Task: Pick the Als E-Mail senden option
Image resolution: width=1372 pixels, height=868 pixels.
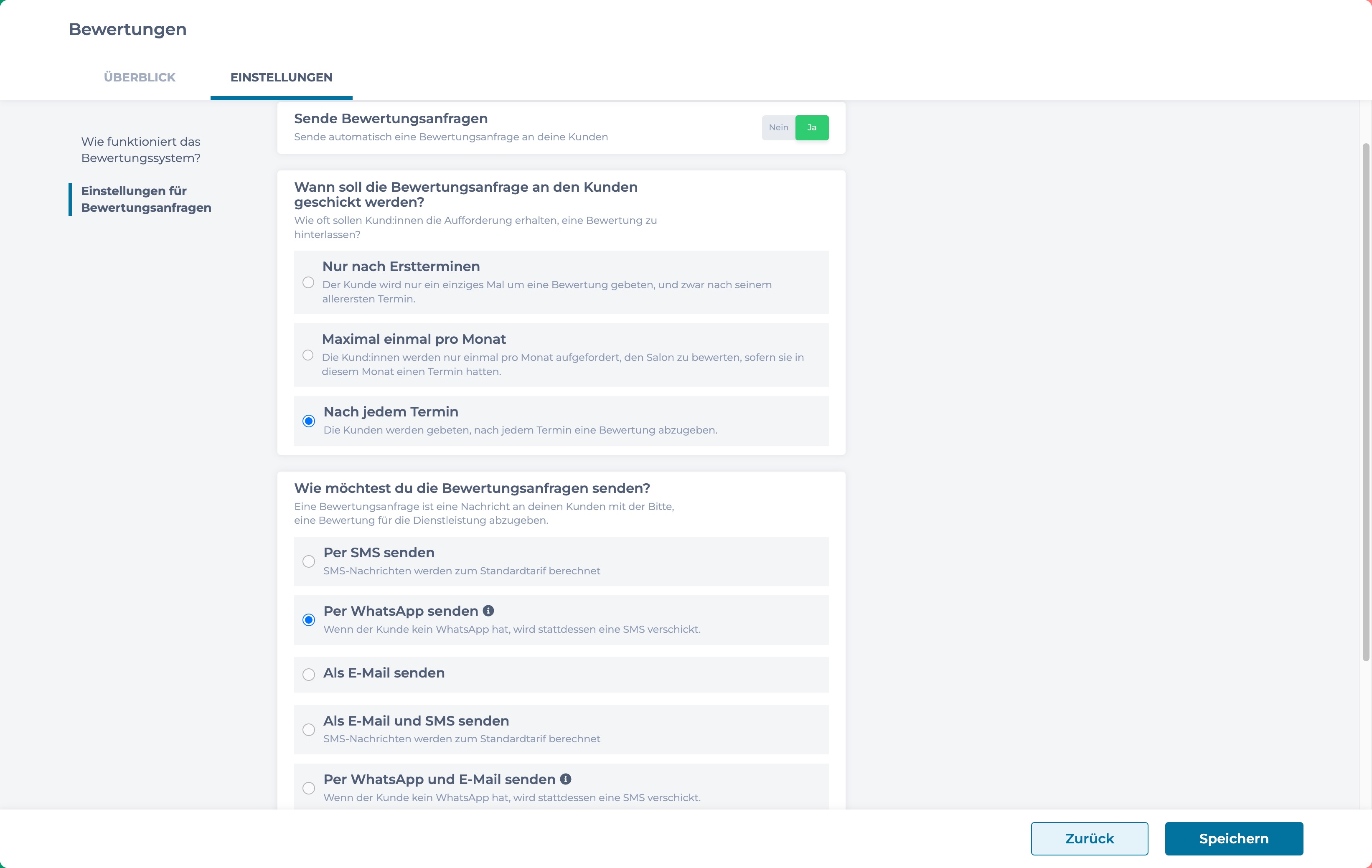Action: click(x=309, y=675)
